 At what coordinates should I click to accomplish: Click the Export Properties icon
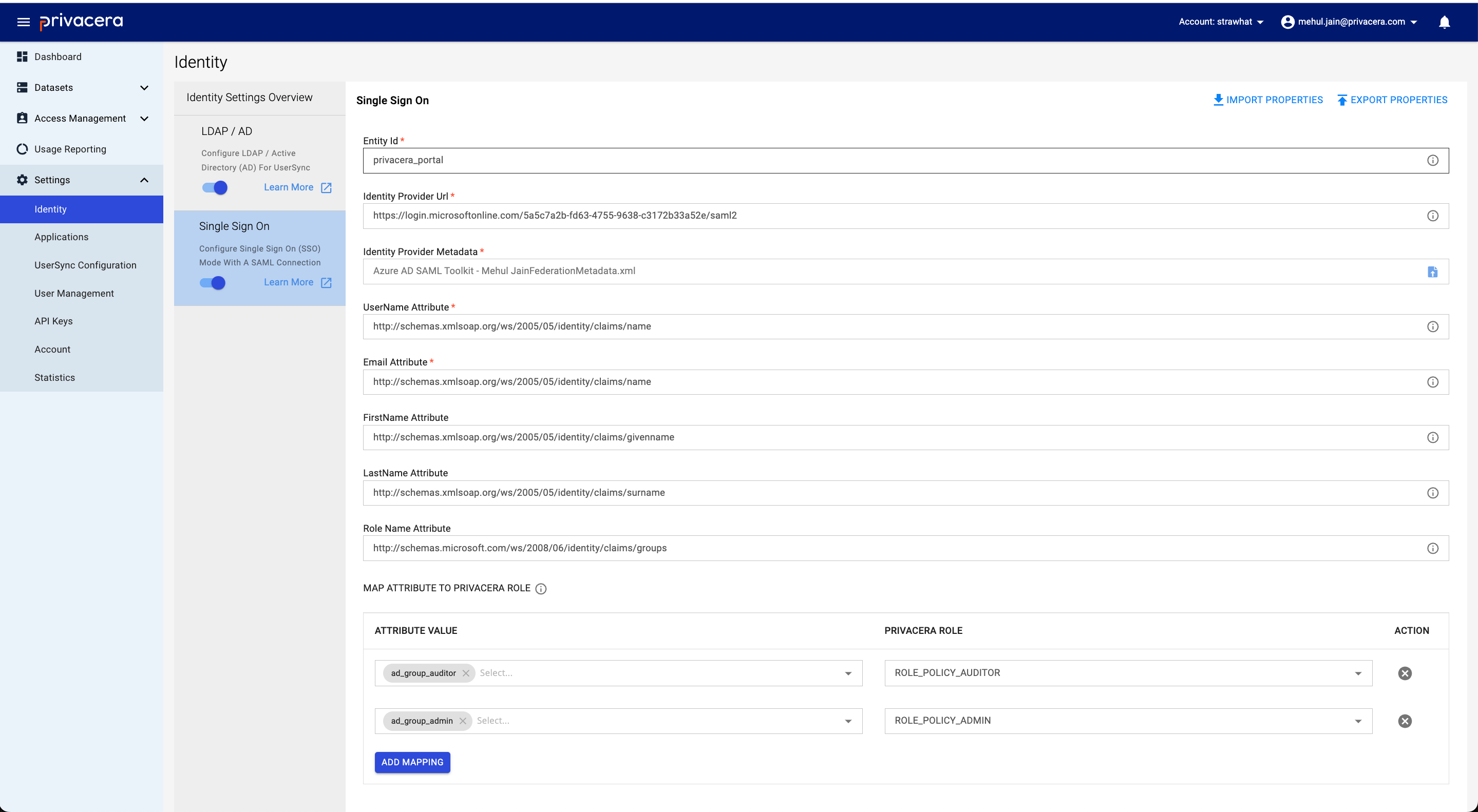(1341, 99)
